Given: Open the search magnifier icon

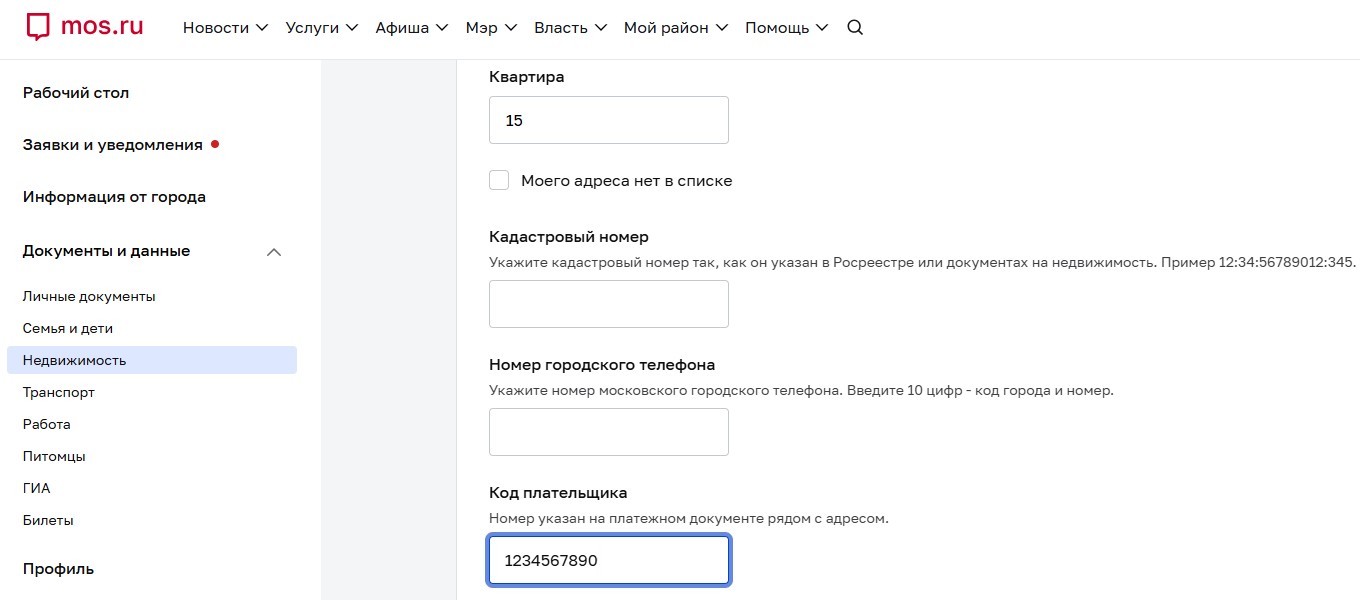Looking at the screenshot, I should (854, 28).
